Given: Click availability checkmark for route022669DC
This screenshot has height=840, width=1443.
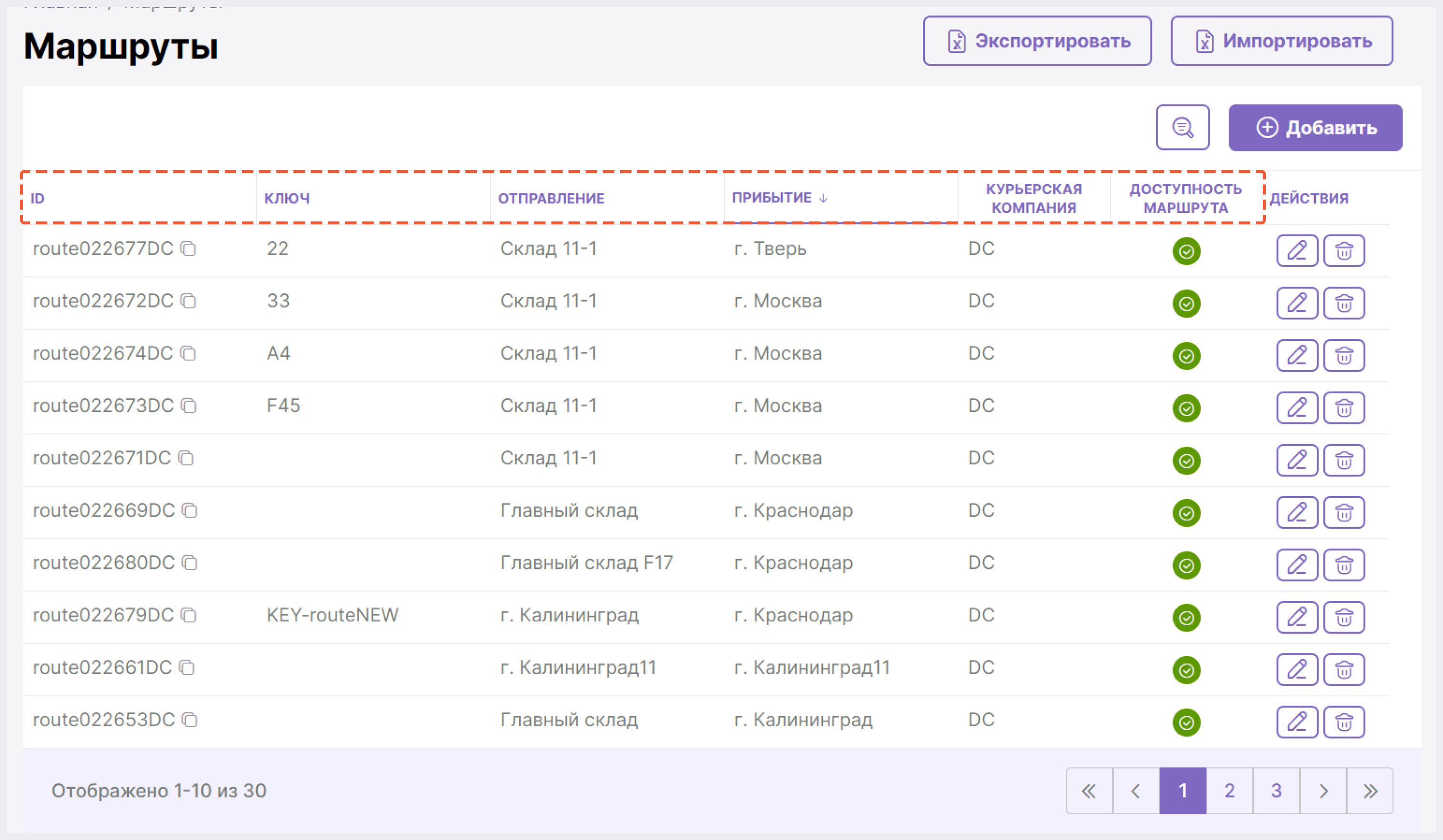Looking at the screenshot, I should point(1186,513).
